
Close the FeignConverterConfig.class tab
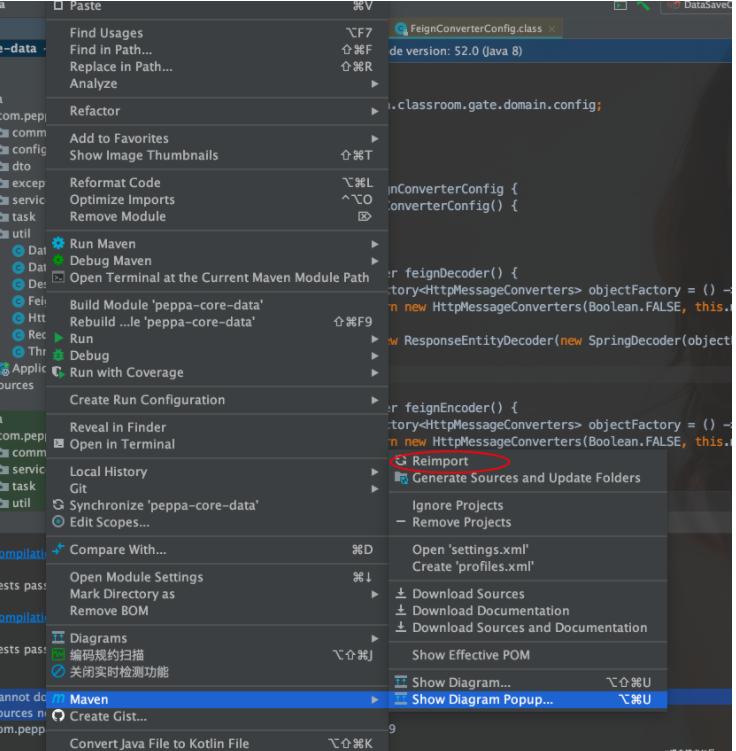553,29
